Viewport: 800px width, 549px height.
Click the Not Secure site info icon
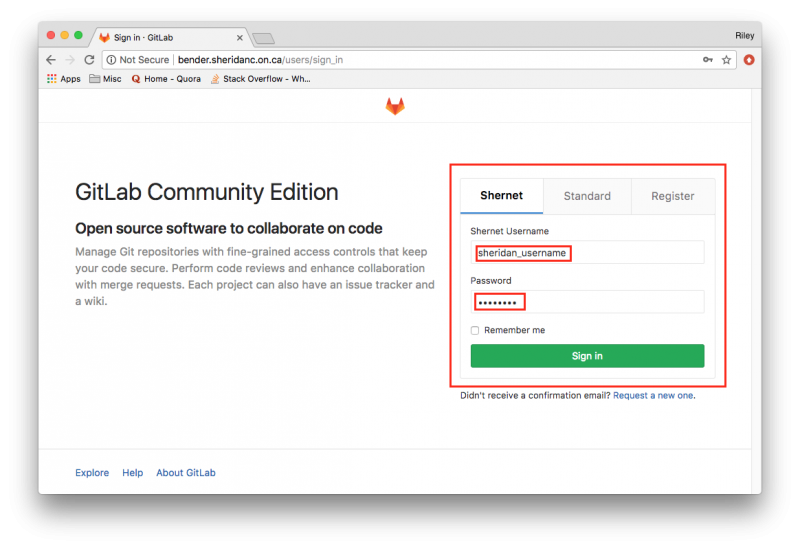(x=111, y=60)
